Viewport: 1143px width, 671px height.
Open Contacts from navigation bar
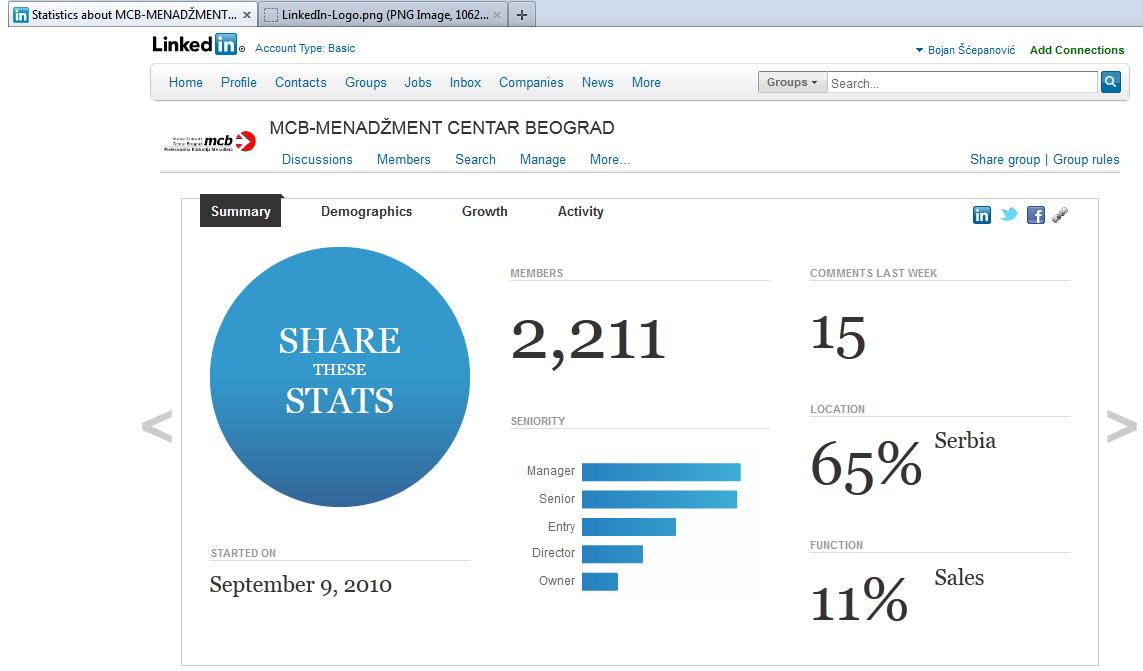pos(300,82)
